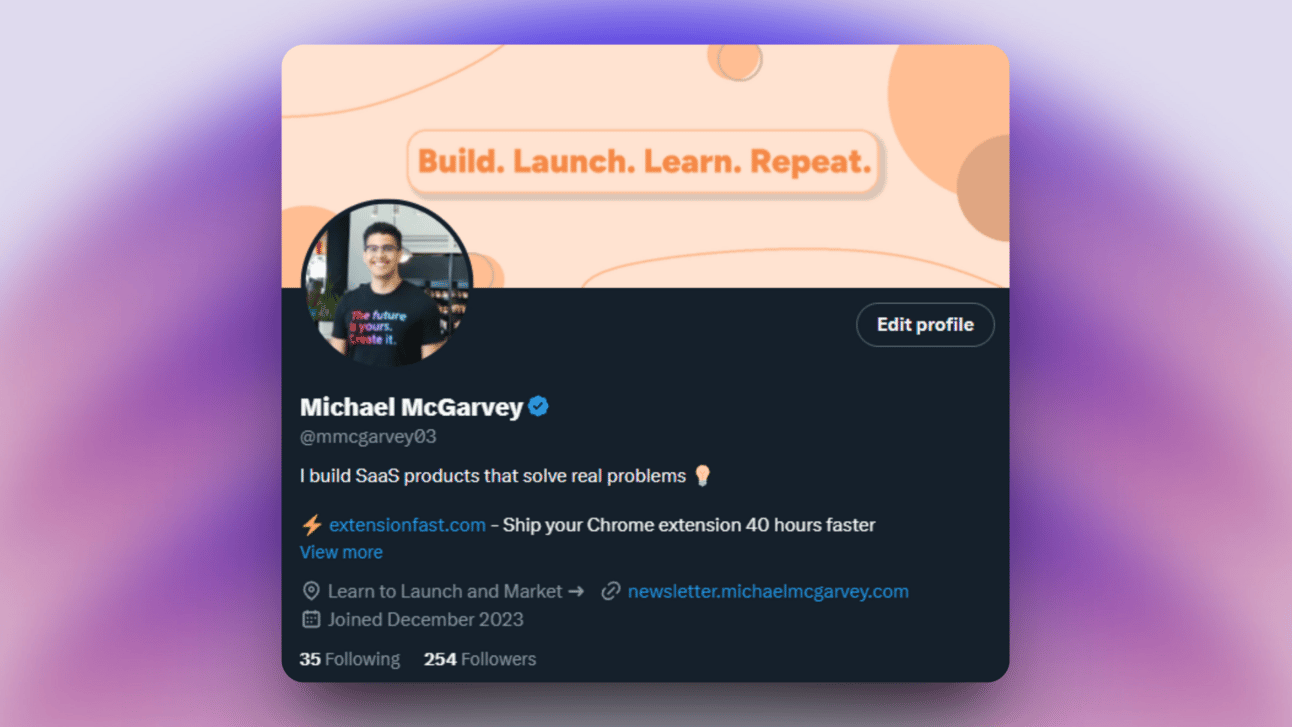The image size is (1292, 727).
Task: Open the 35 Following list
Action: (350, 659)
